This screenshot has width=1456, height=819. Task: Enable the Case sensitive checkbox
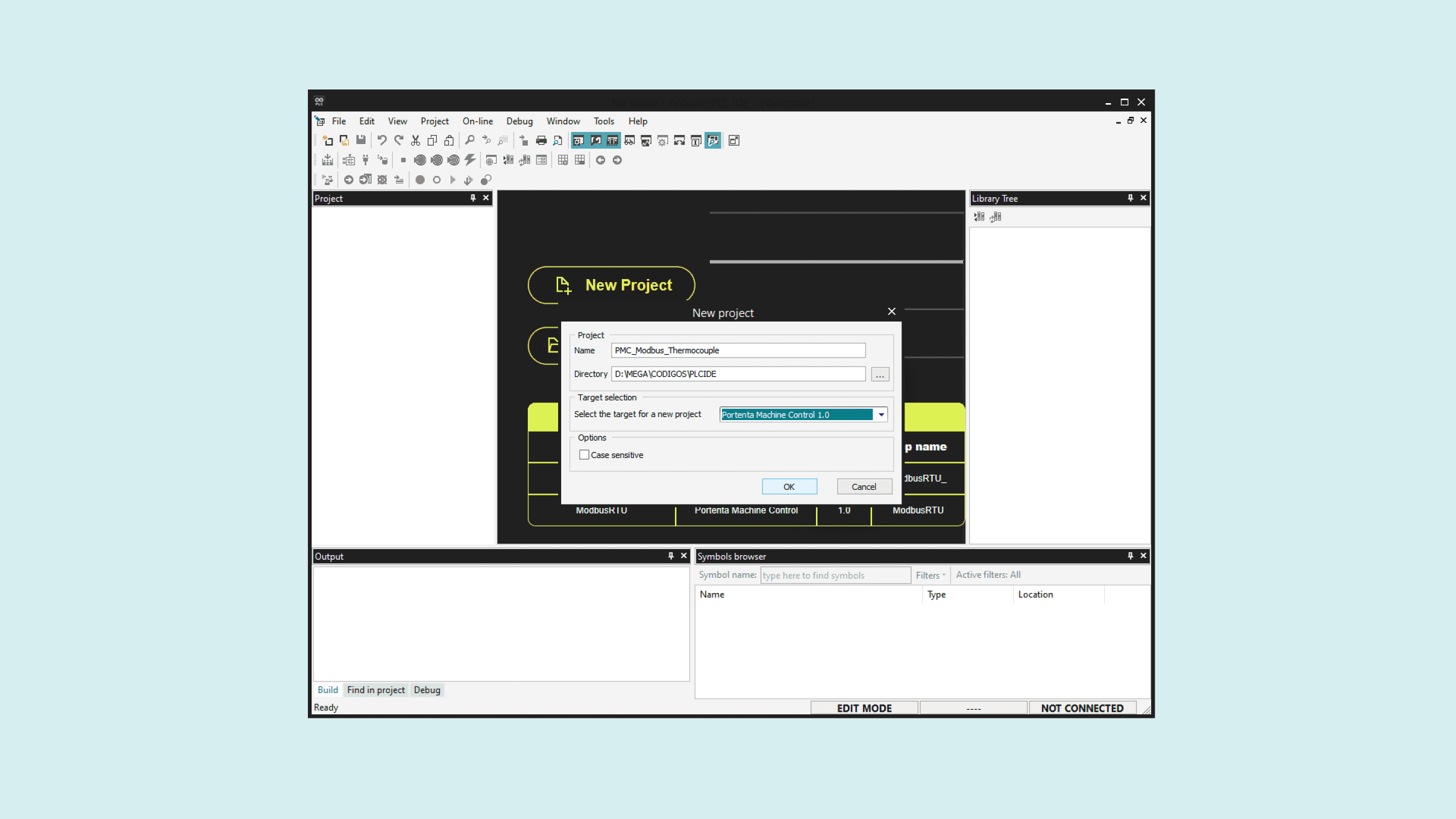tap(584, 455)
